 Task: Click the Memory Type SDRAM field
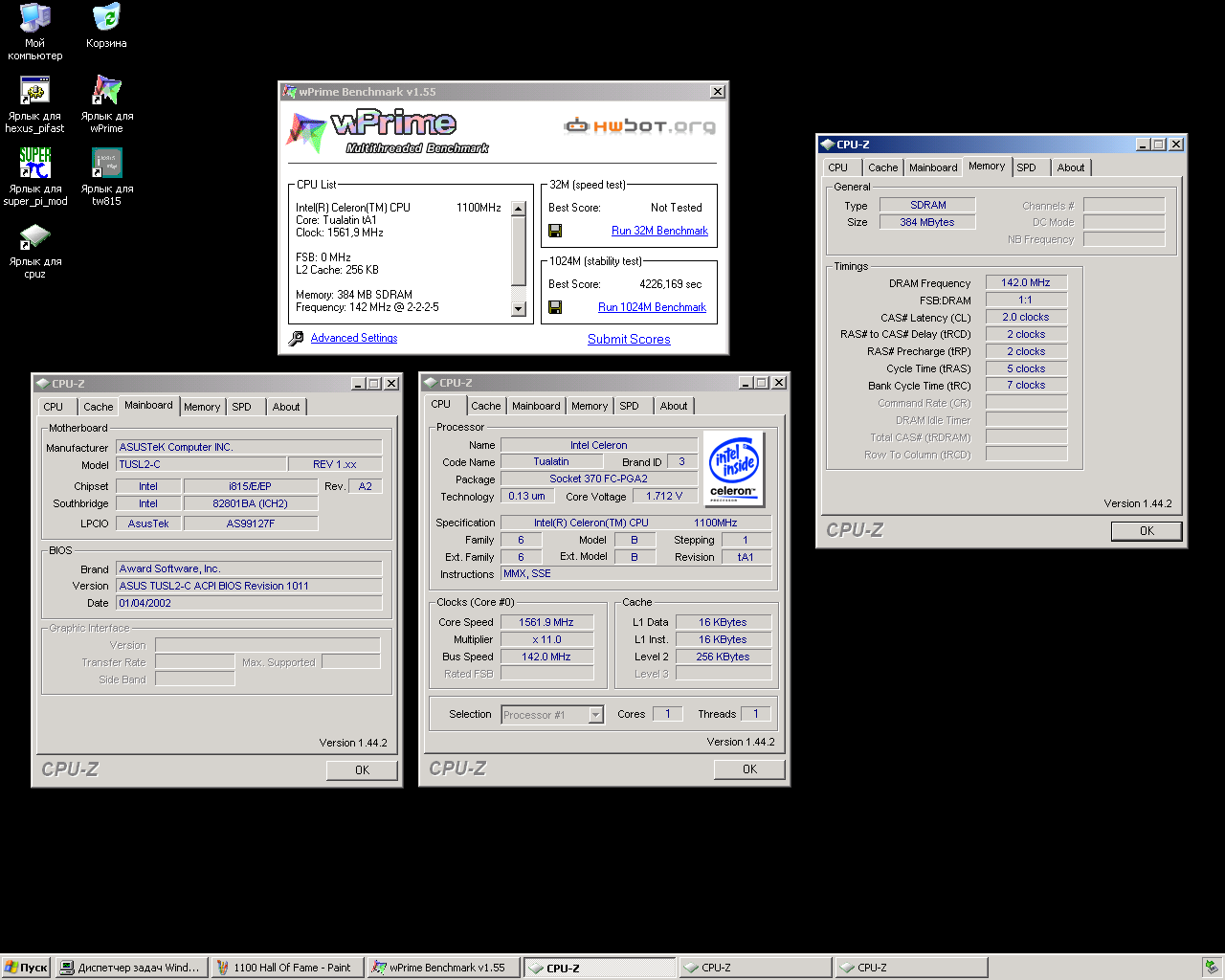click(x=927, y=205)
